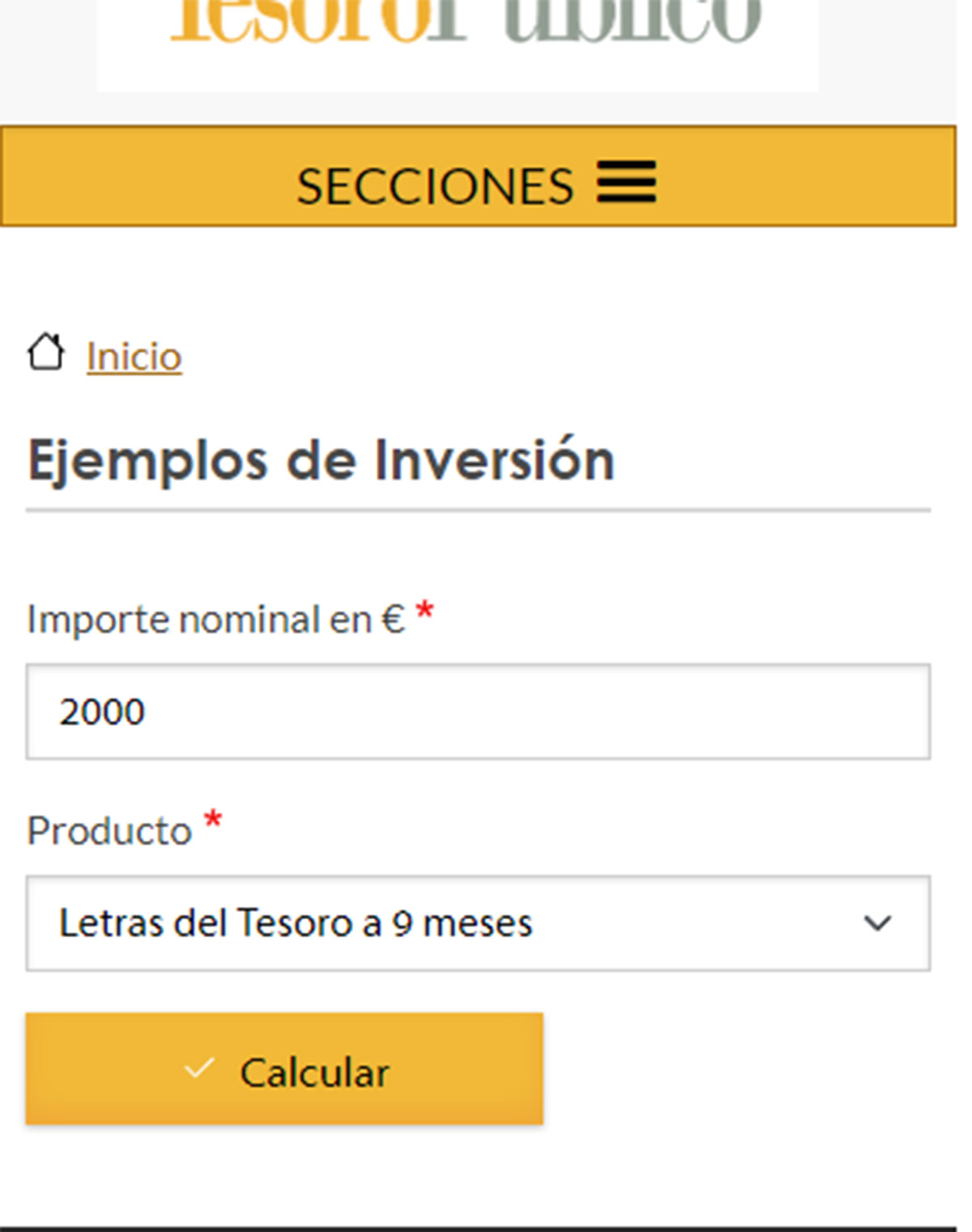Screen dimensions: 972x1232
Task: Place cursor on the 2000 value
Action: (102, 712)
